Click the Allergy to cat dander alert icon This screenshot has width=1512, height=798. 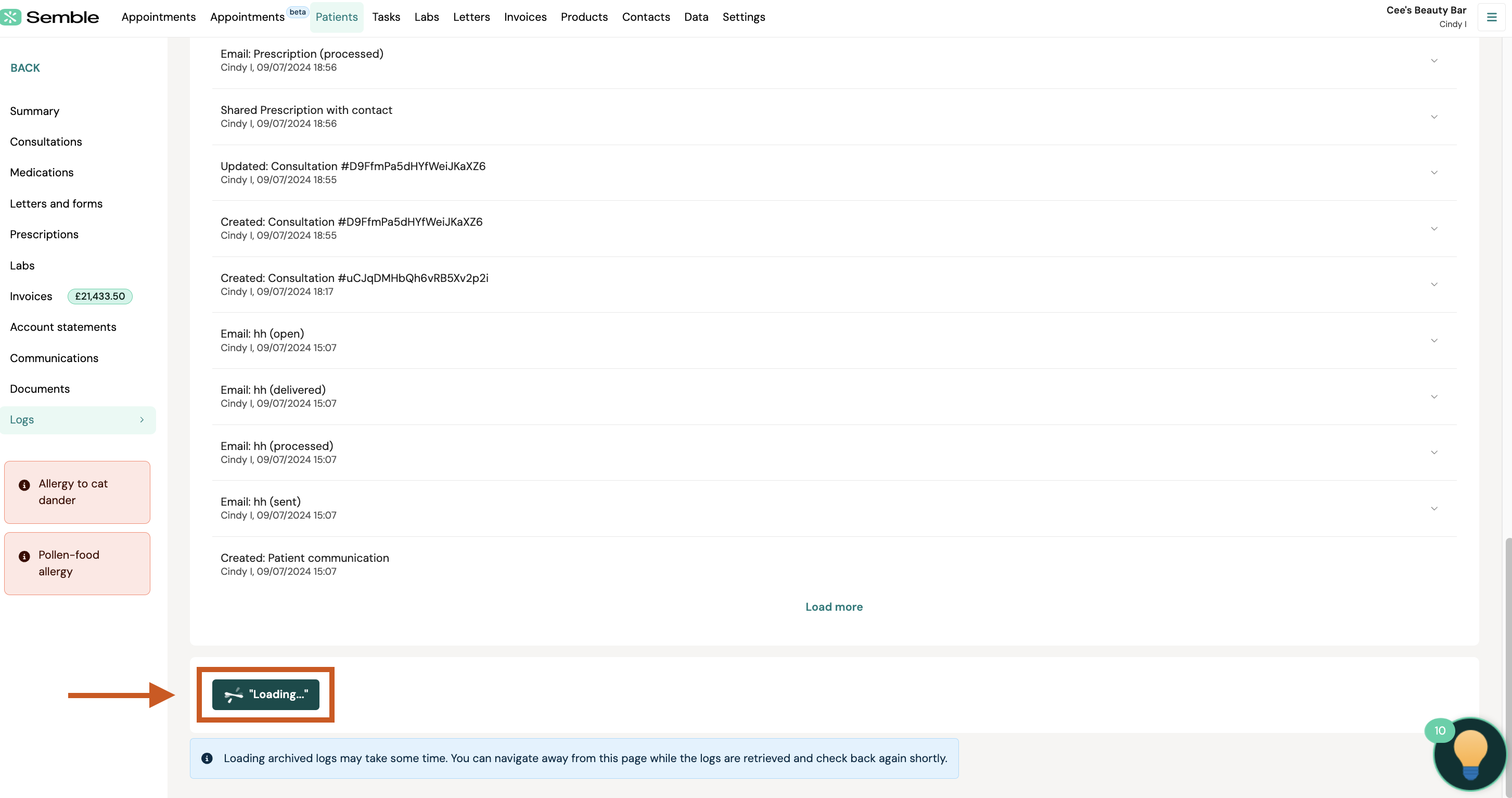click(x=24, y=485)
